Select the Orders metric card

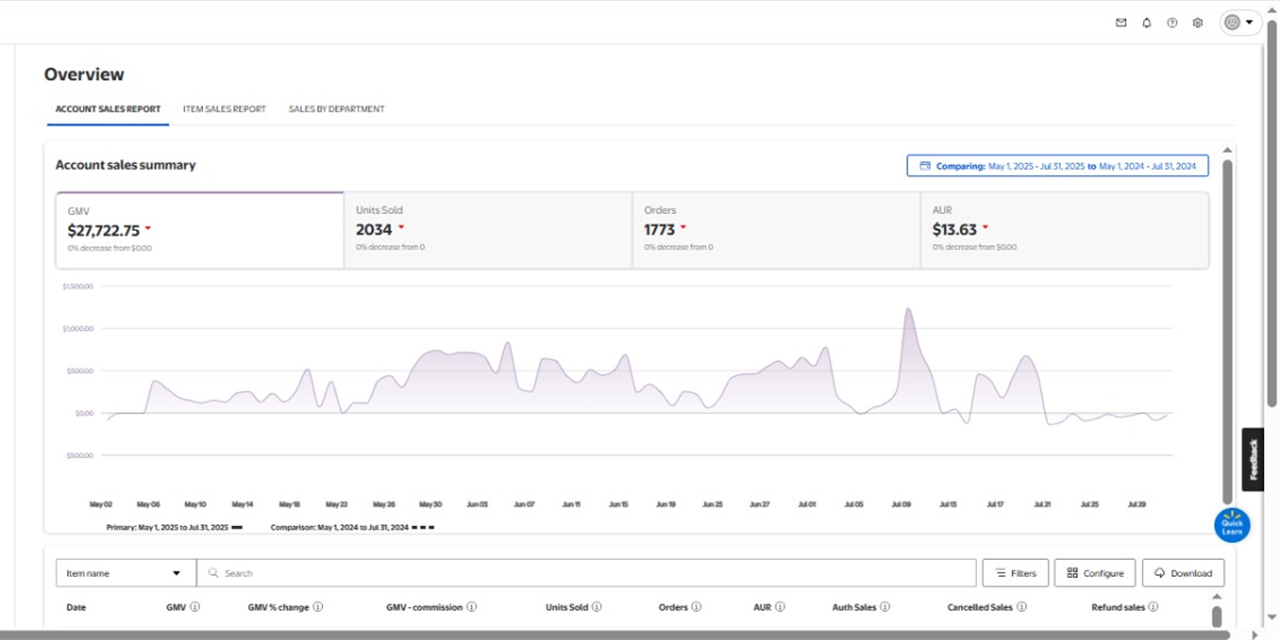tap(776, 230)
